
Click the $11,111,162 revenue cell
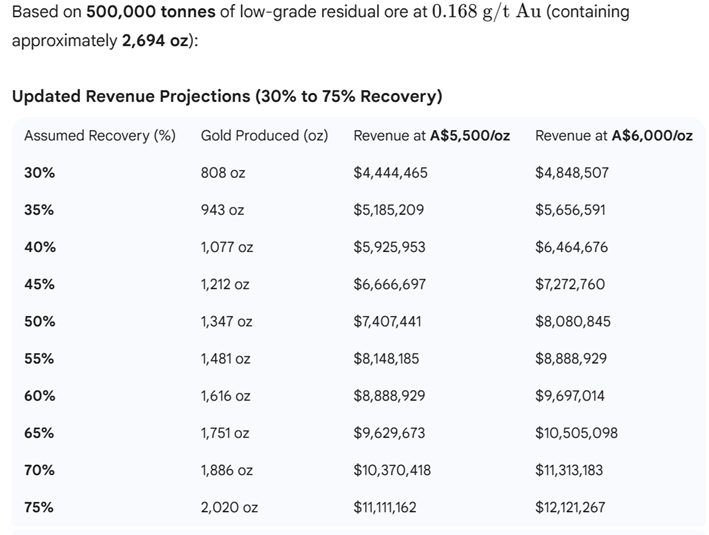(385, 507)
